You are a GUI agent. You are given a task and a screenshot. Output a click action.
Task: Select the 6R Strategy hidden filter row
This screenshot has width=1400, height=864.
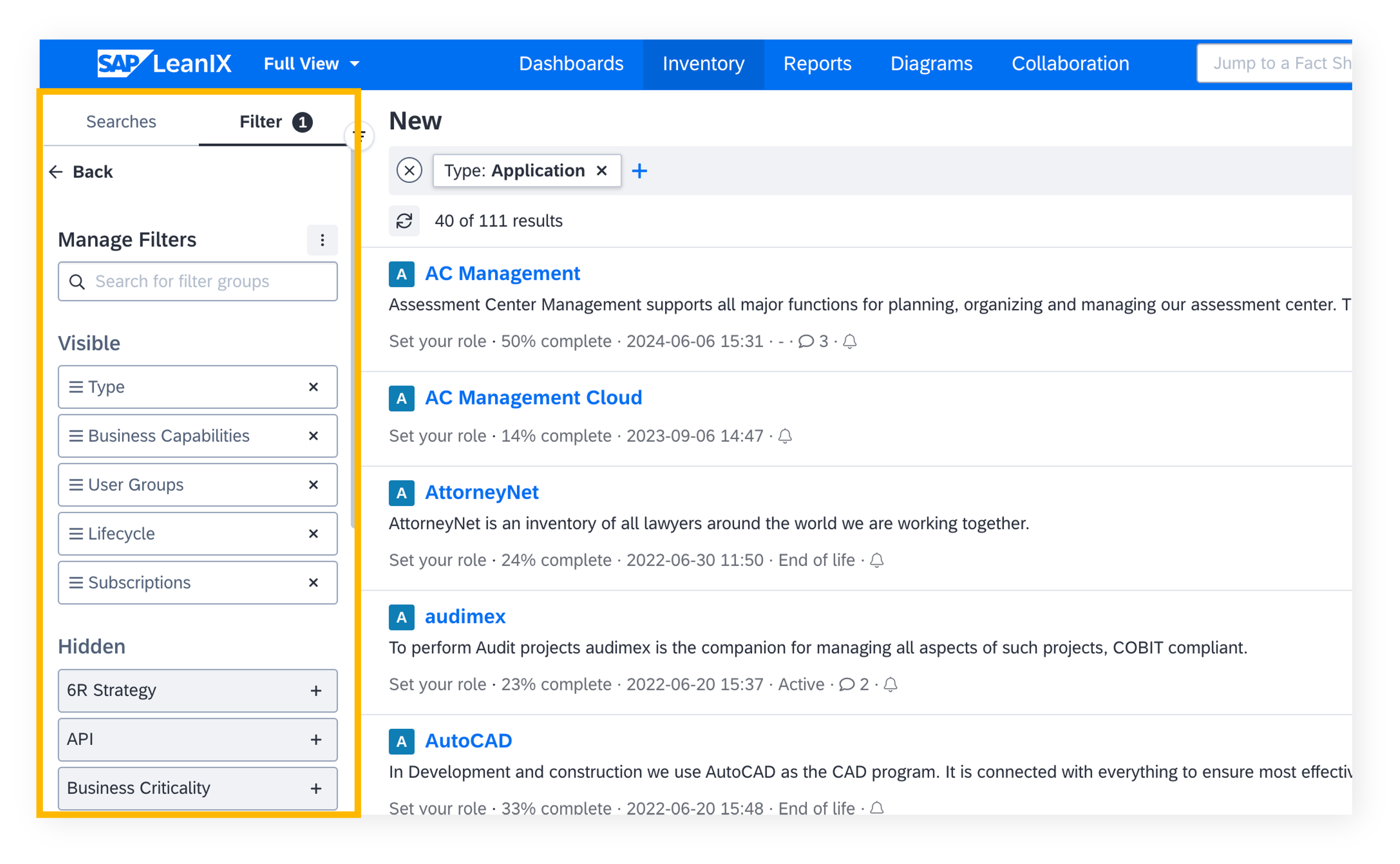click(x=198, y=691)
